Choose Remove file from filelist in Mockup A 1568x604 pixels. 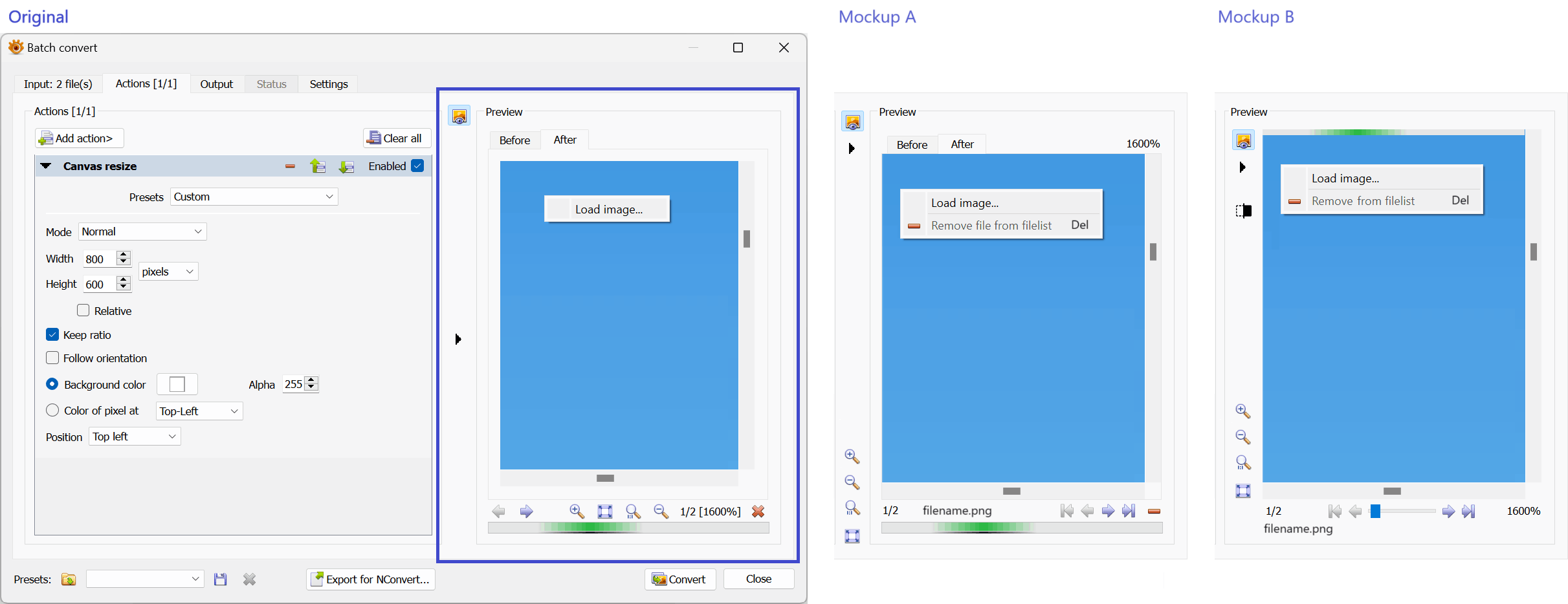point(1001,226)
